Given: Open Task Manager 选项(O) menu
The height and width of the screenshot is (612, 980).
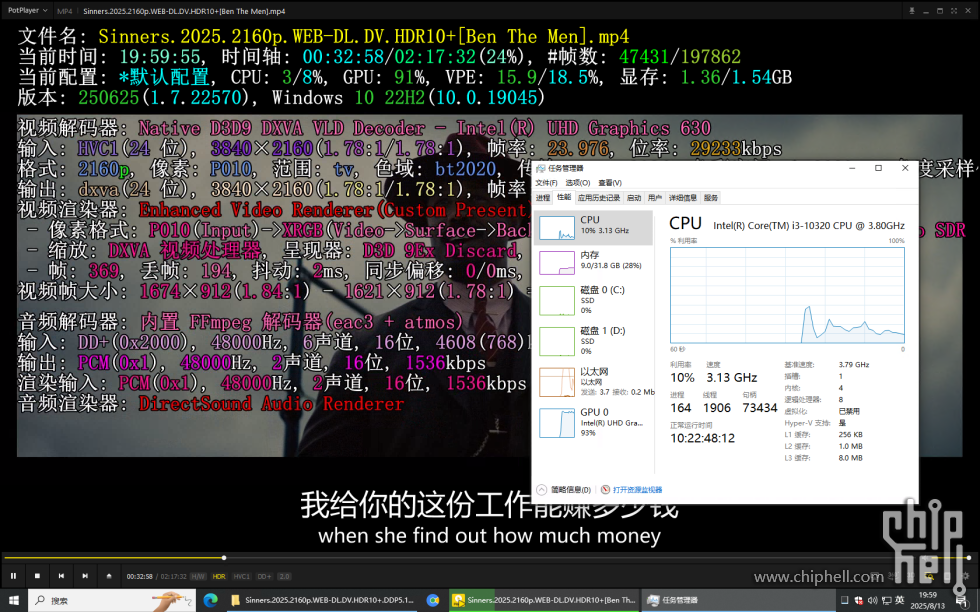Looking at the screenshot, I should click(x=578, y=183).
